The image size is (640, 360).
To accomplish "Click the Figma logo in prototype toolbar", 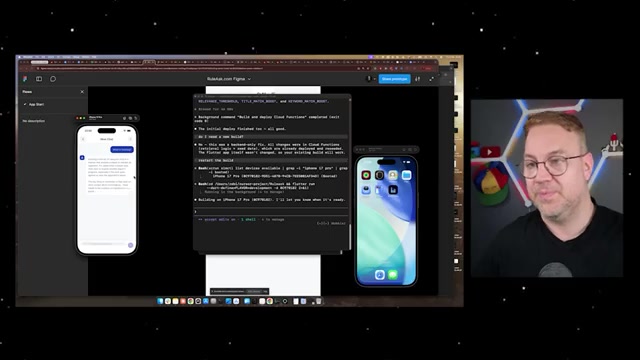I will click(25, 79).
